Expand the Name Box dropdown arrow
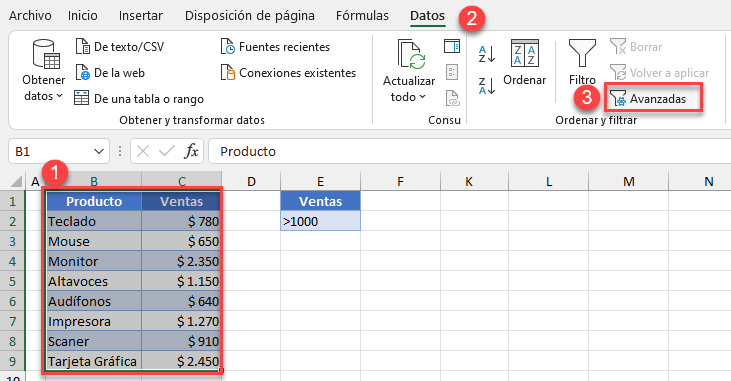This screenshot has height=381, width=731. click(x=98, y=152)
